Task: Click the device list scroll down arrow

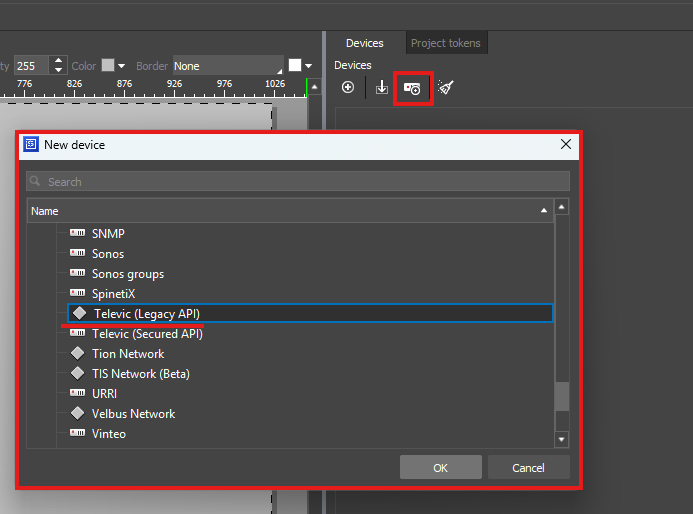Action: [x=561, y=439]
